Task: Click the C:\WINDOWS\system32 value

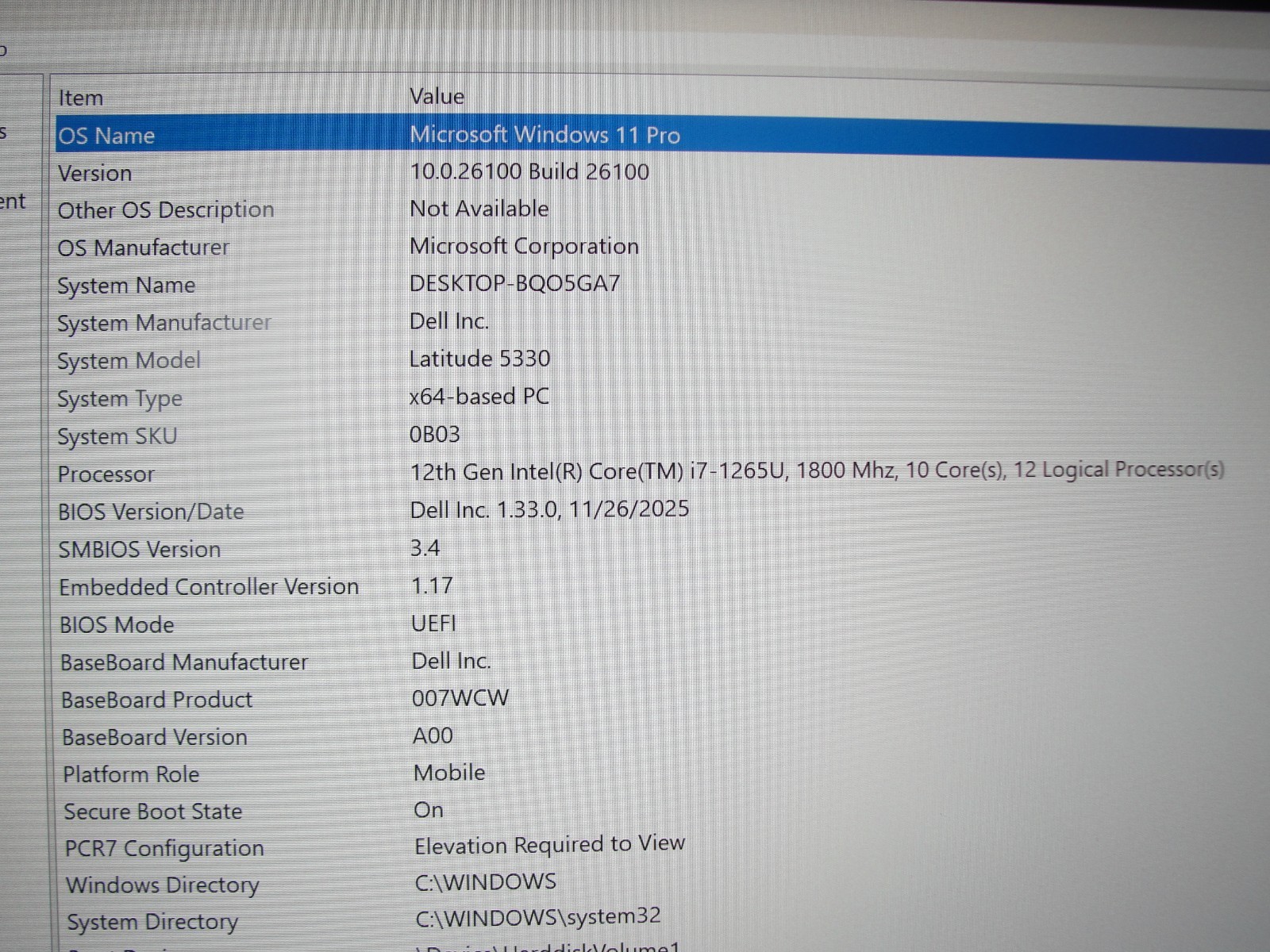Action: tap(538, 917)
